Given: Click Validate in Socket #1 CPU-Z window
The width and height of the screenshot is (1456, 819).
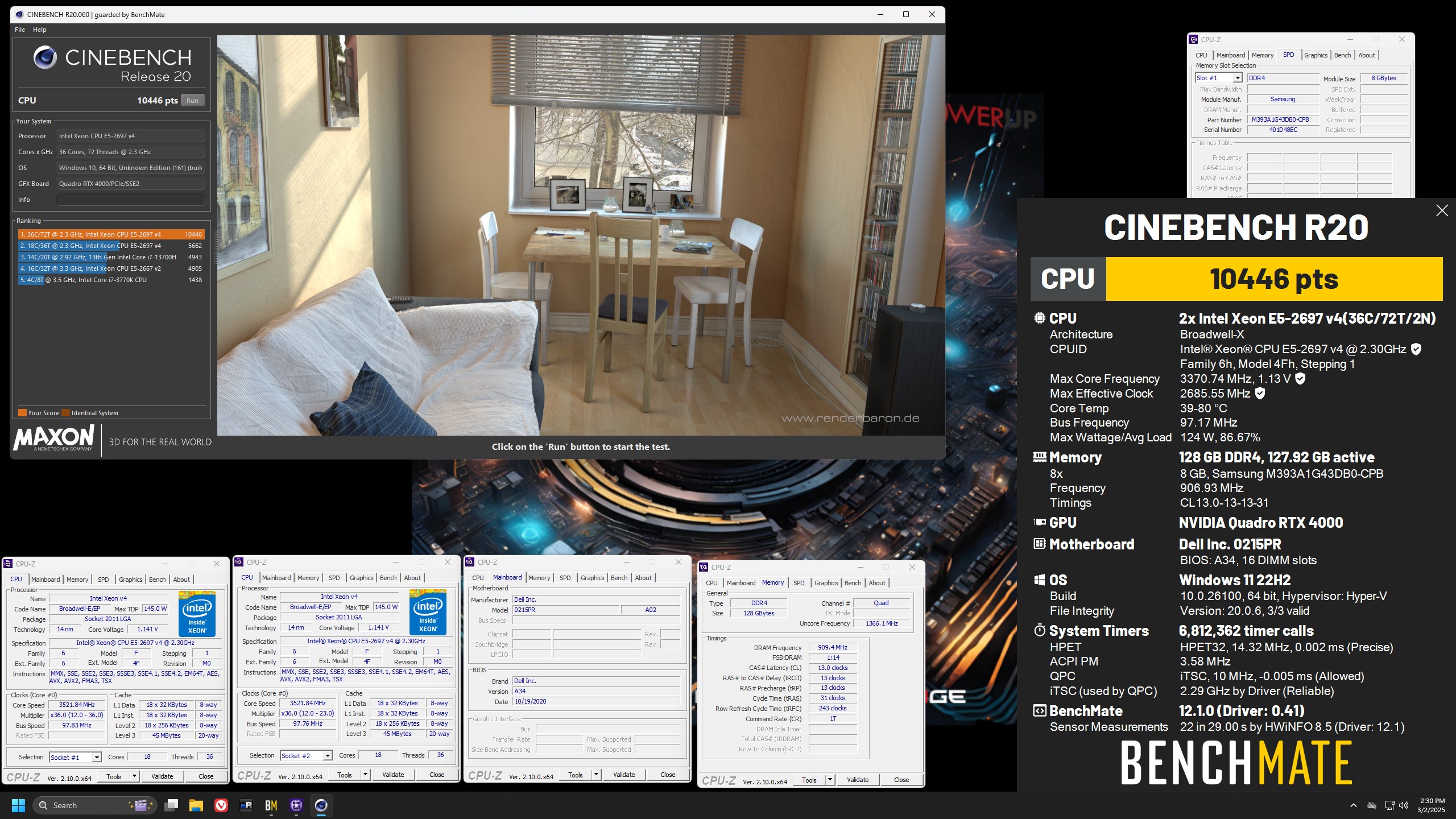Looking at the screenshot, I should click(162, 776).
